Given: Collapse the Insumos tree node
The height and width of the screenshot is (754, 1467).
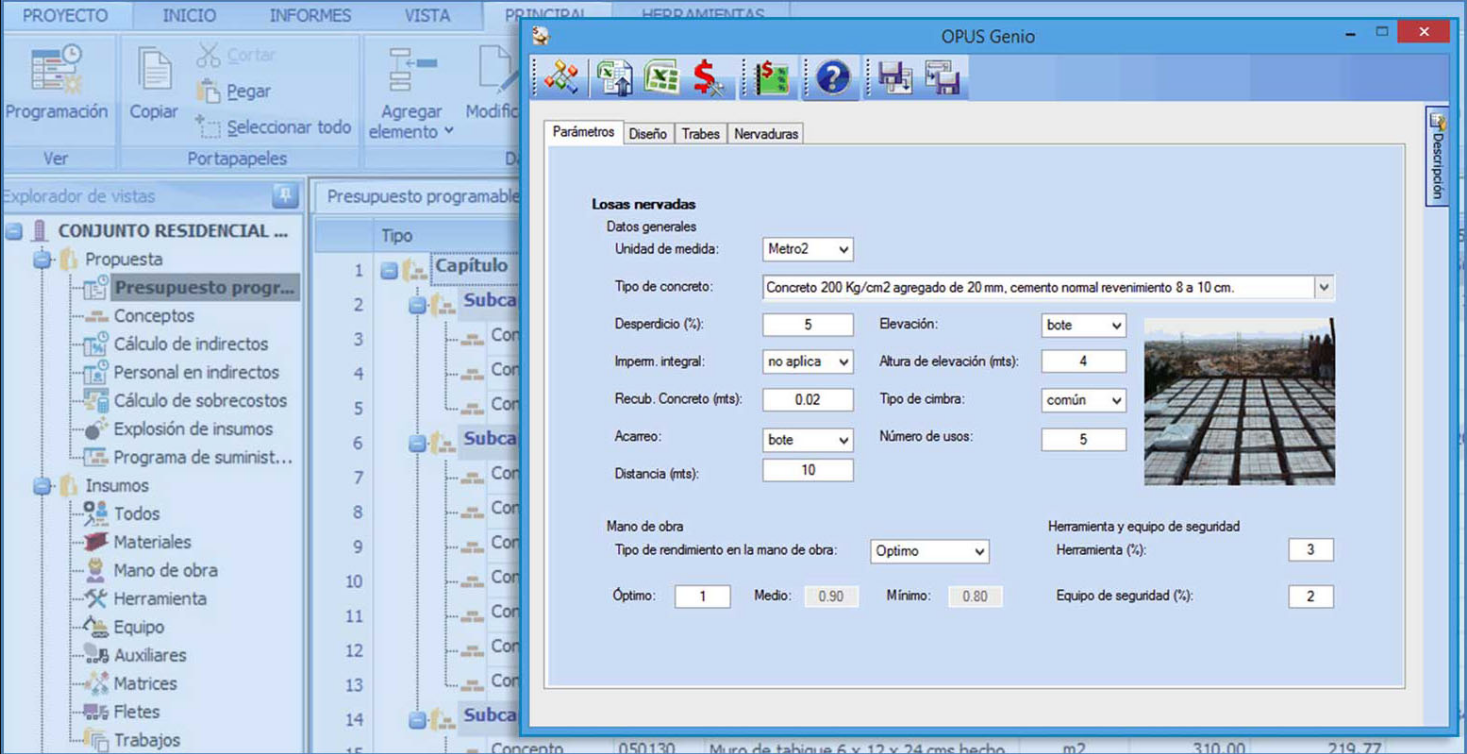Looking at the screenshot, I should click(x=42, y=486).
